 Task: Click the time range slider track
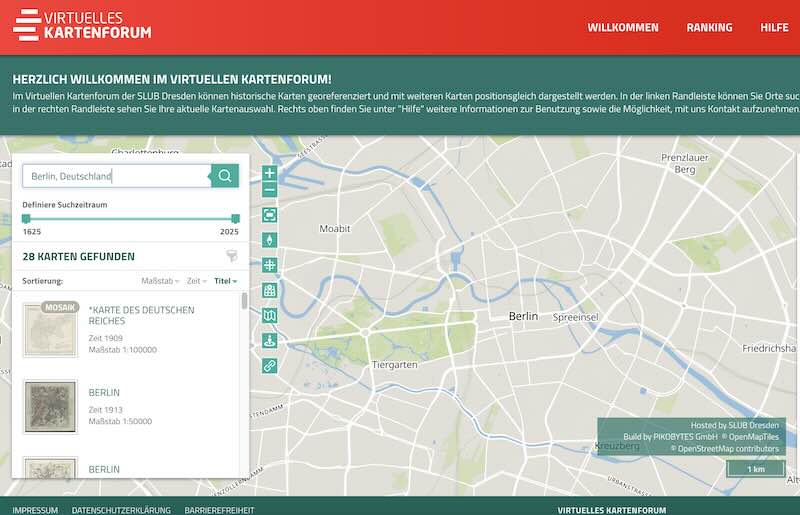(131, 219)
